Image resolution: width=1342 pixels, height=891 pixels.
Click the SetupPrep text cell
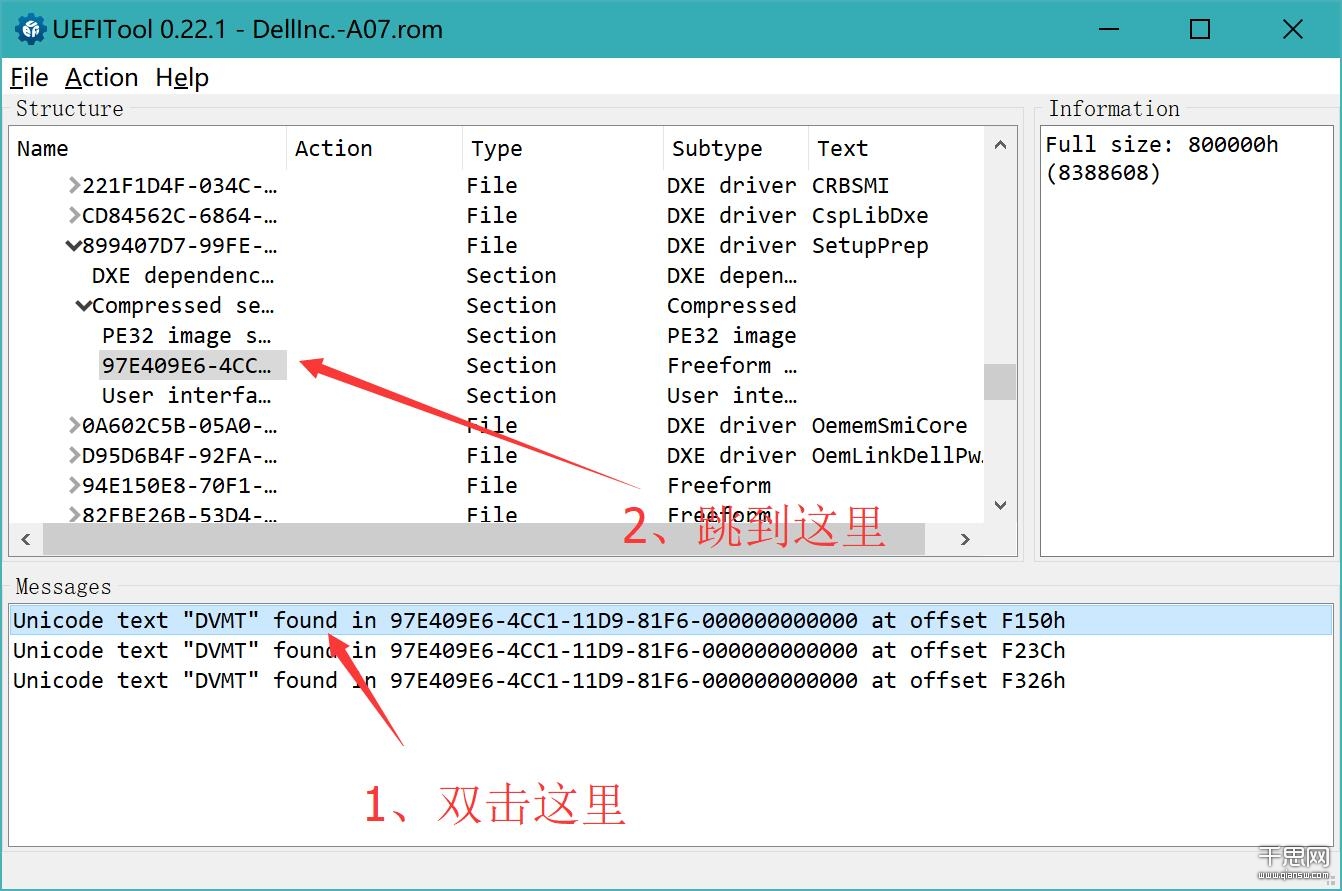pos(870,245)
